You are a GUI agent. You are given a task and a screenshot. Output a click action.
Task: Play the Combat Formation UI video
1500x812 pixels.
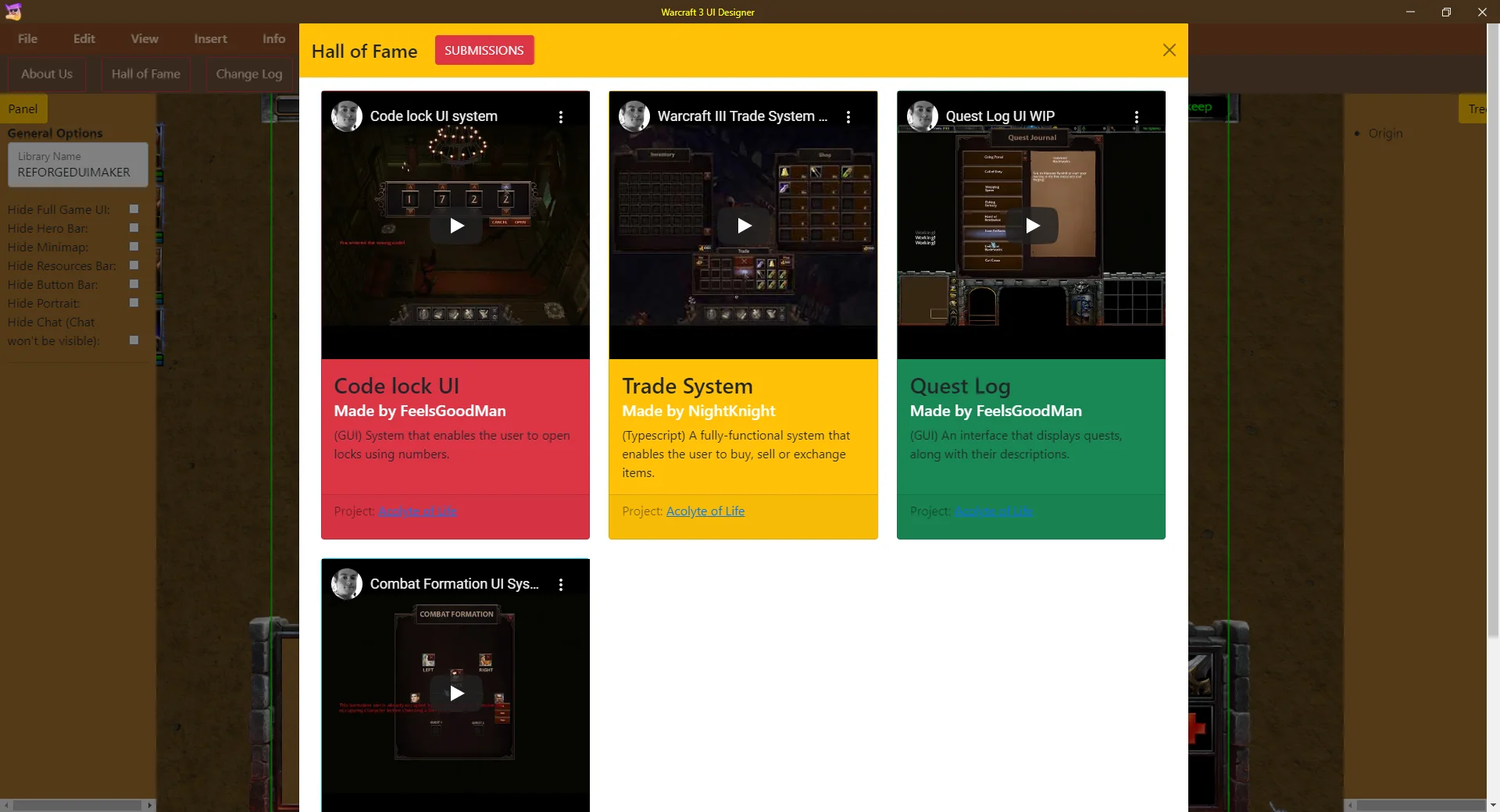[x=457, y=693]
